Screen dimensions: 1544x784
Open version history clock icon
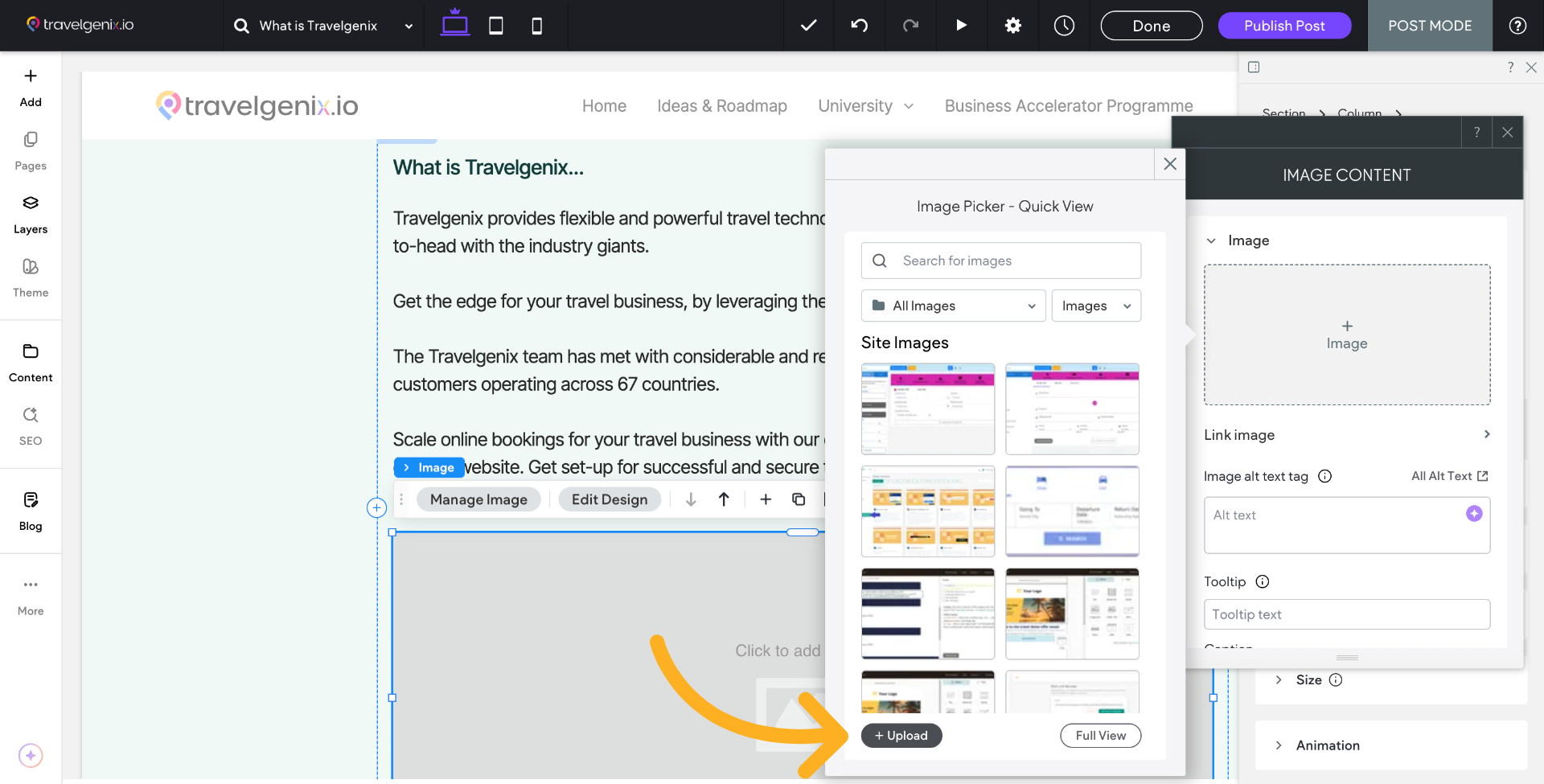click(x=1064, y=26)
